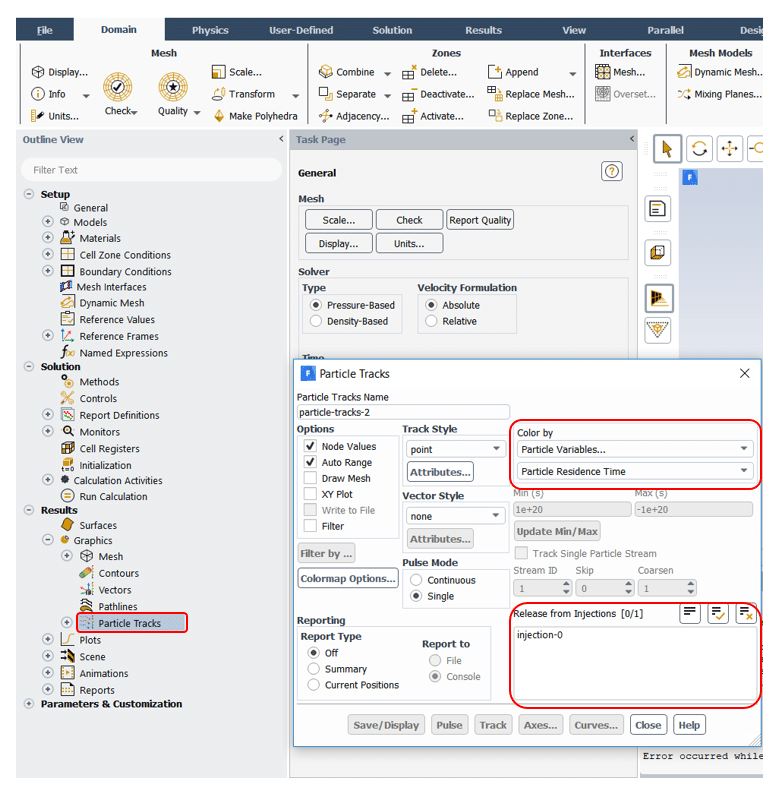The width and height of the screenshot is (781, 804).
Task: Click the Colormap Options button
Action: click(x=347, y=578)
